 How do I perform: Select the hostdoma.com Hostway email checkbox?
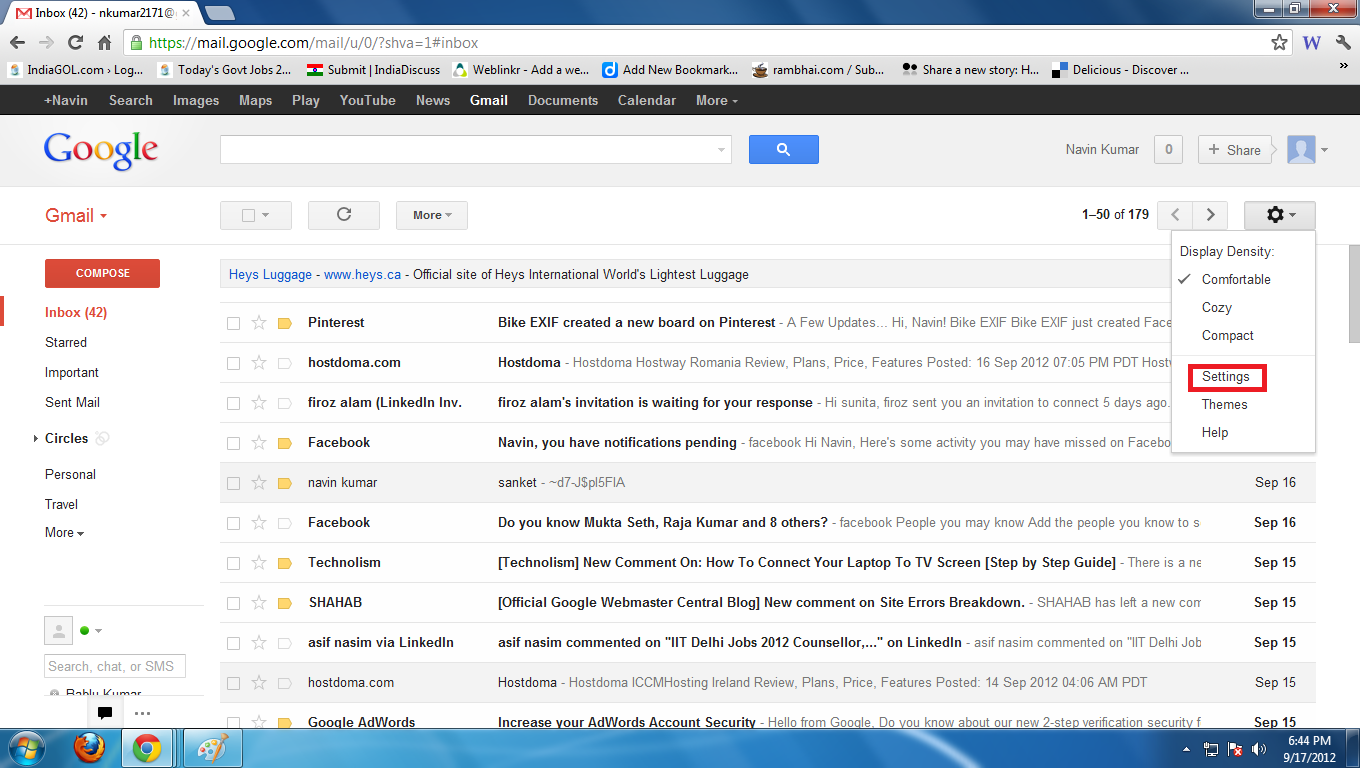point(233,363)
